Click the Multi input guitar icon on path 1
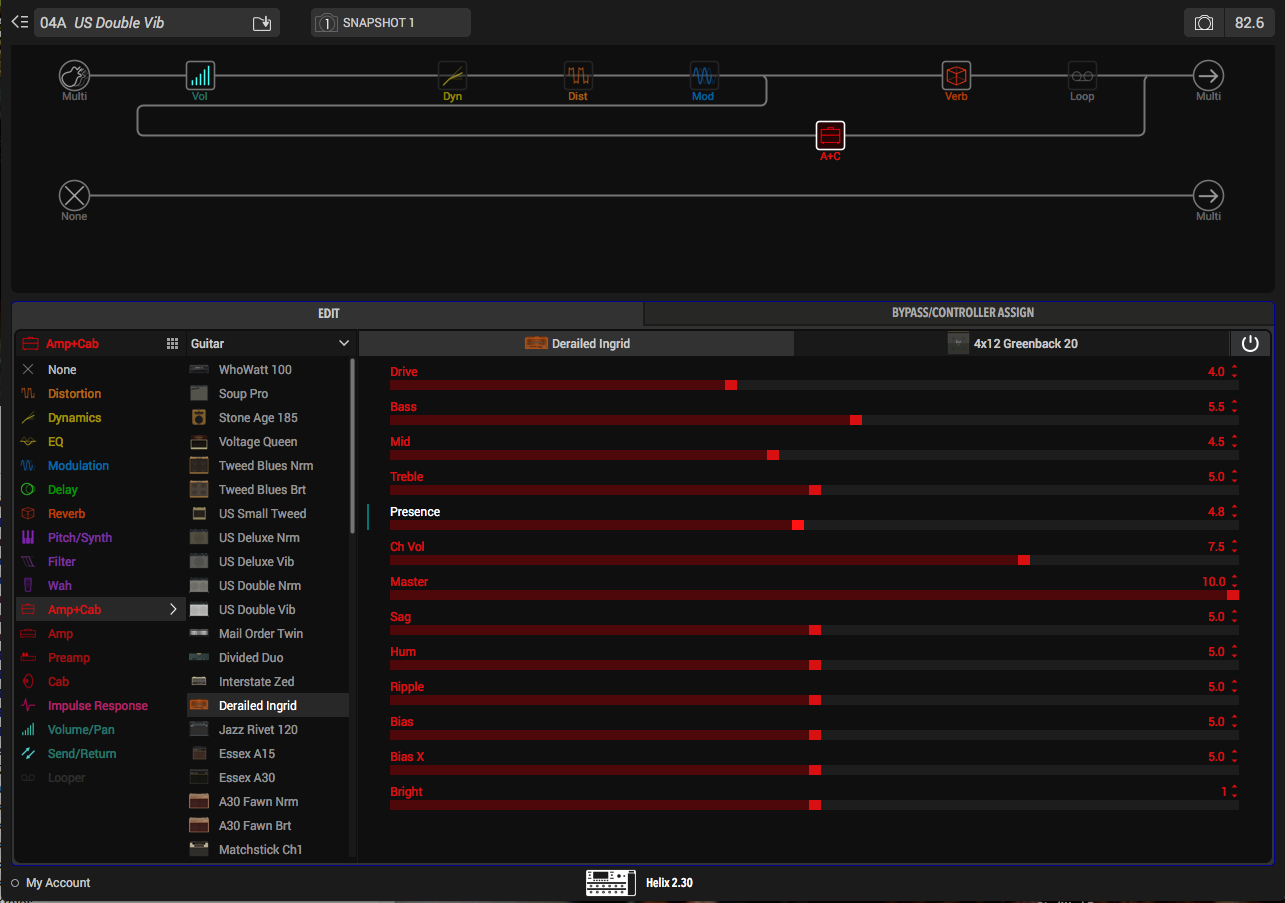The width and height of the screenshot is (1285, 903). coord(74,75)
